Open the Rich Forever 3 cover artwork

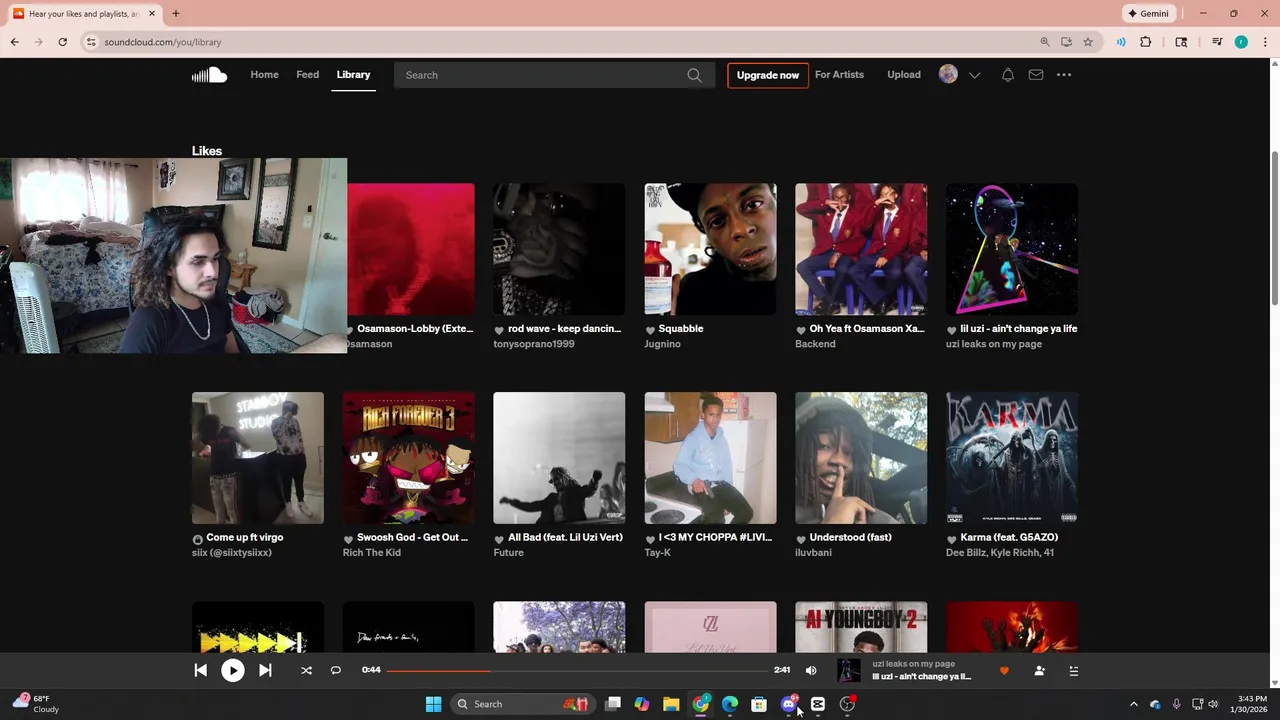[408, 458]
